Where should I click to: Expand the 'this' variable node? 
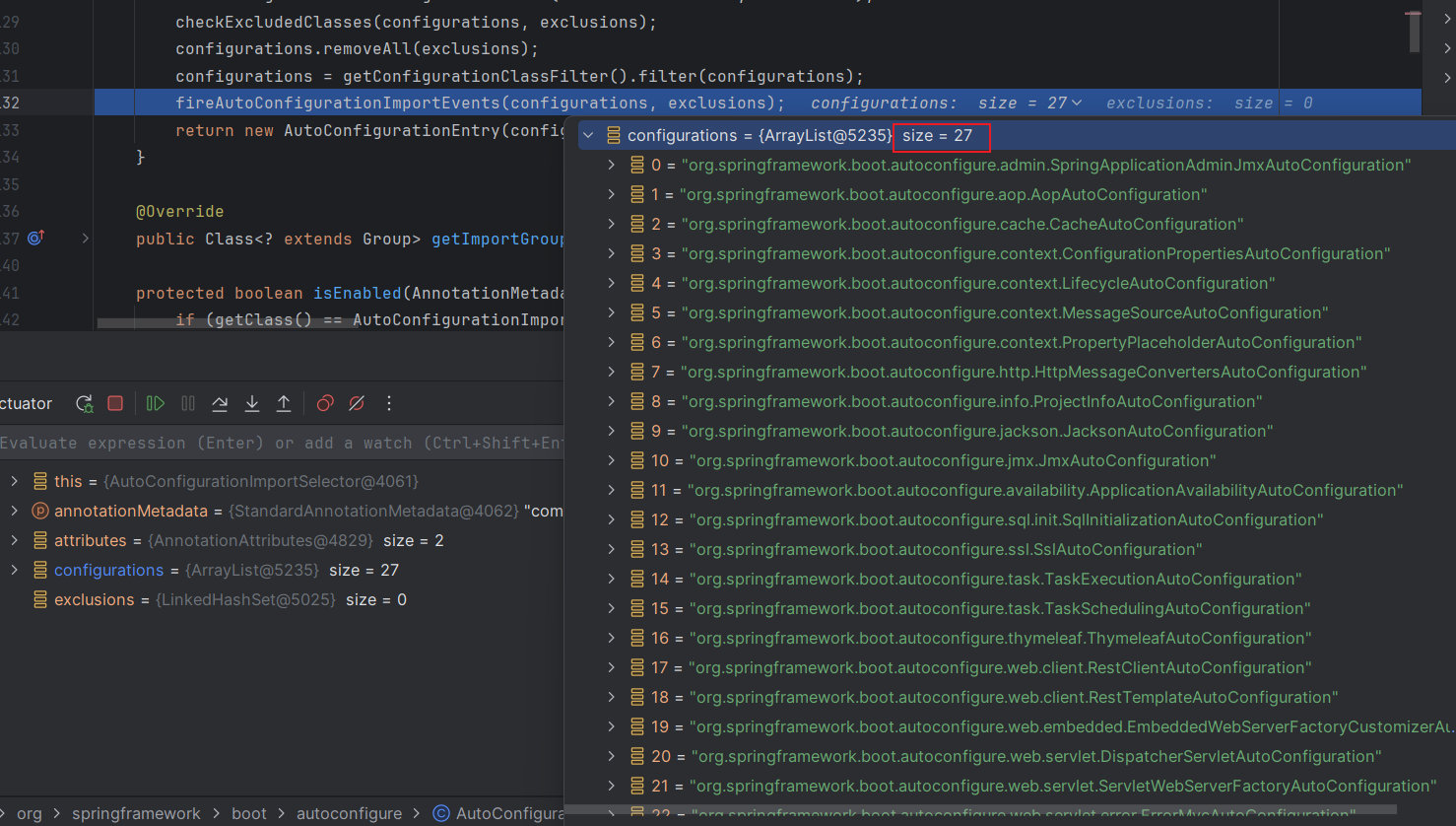pos(15,481)
